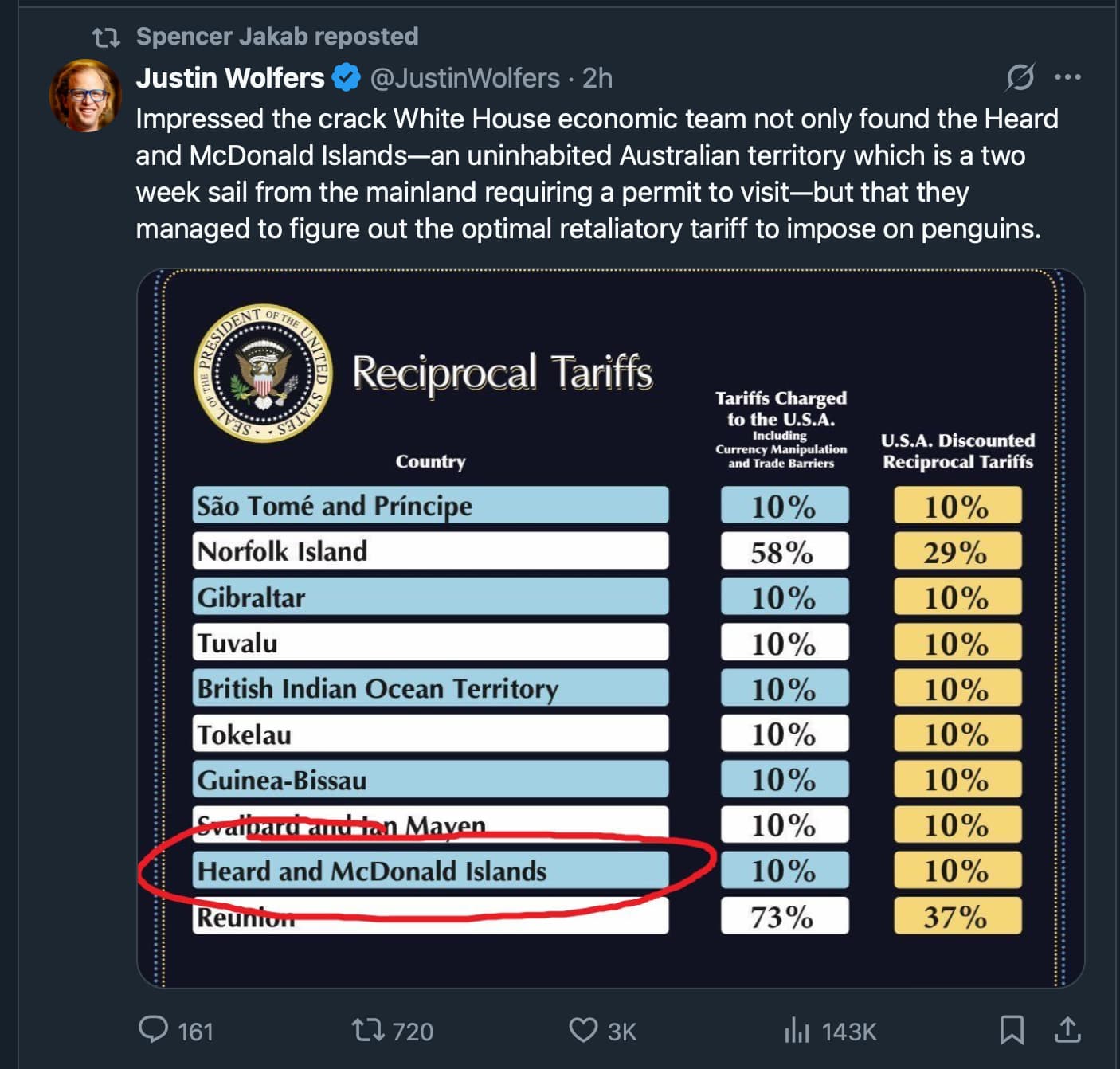Click the Reciprocal Tariffs title in the image

[502, 372]
